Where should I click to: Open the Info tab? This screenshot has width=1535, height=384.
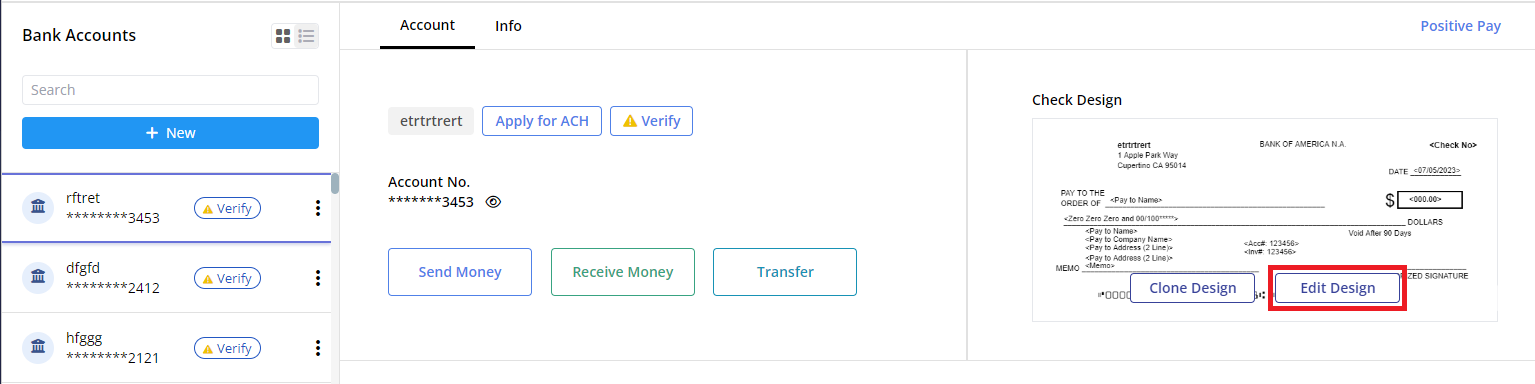[508, 26]
